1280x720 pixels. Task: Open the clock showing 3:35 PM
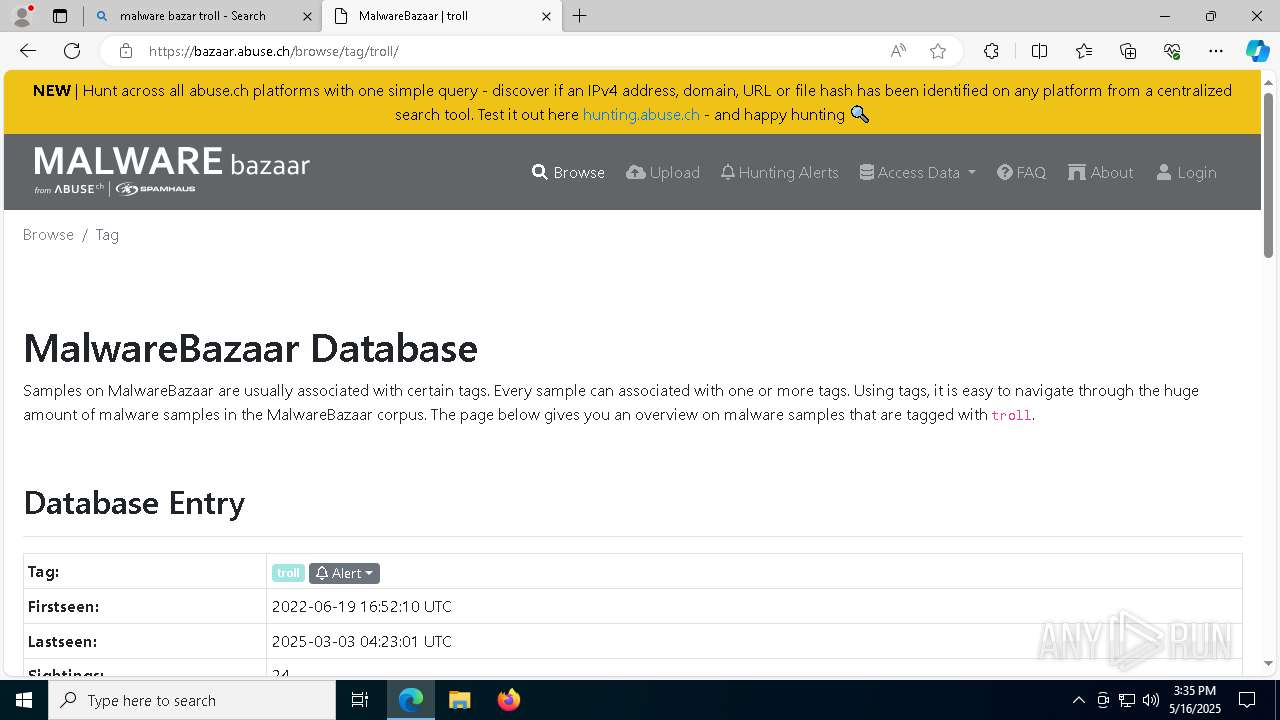[1195, 700]
